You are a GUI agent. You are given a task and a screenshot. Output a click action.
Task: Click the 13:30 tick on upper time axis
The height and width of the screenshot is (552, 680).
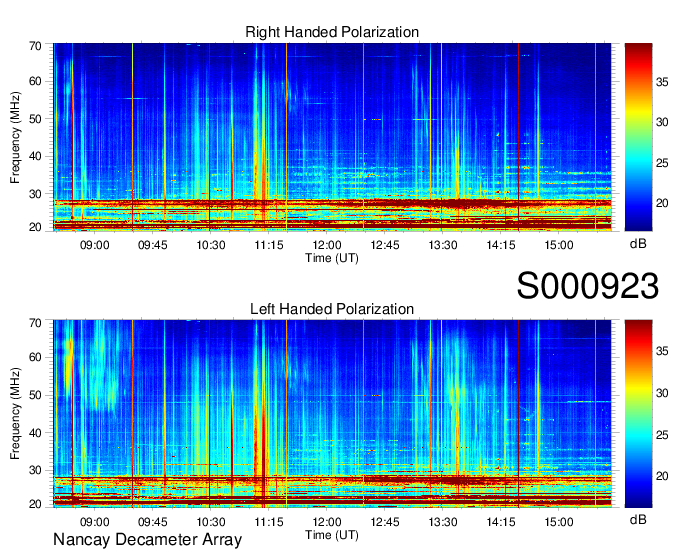pos(443,245)
